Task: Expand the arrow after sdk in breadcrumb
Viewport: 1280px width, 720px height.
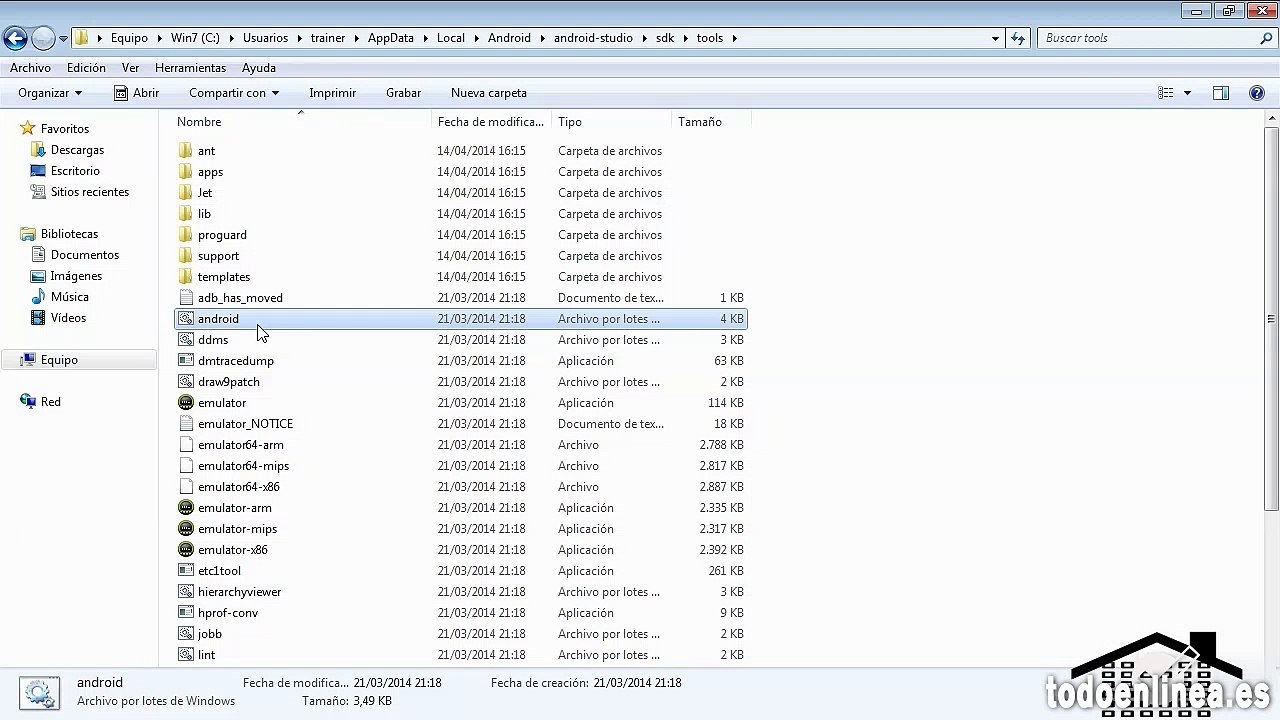Action: coord(686,38)
